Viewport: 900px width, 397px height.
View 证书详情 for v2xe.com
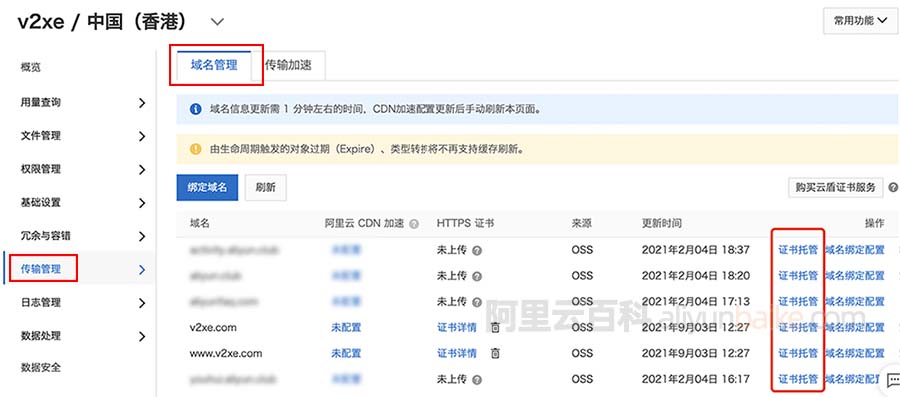(457, 328)
